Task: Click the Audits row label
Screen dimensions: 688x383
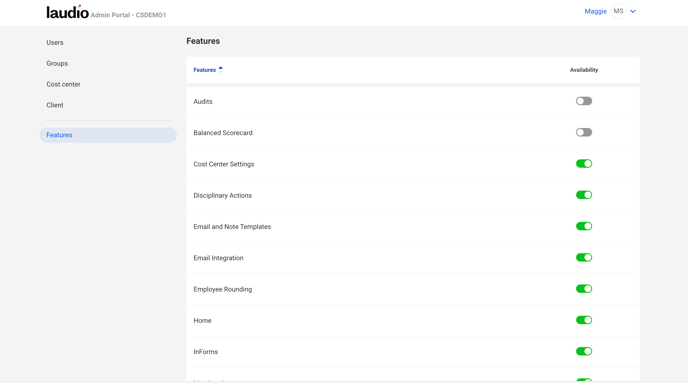Action: (203, 101)
